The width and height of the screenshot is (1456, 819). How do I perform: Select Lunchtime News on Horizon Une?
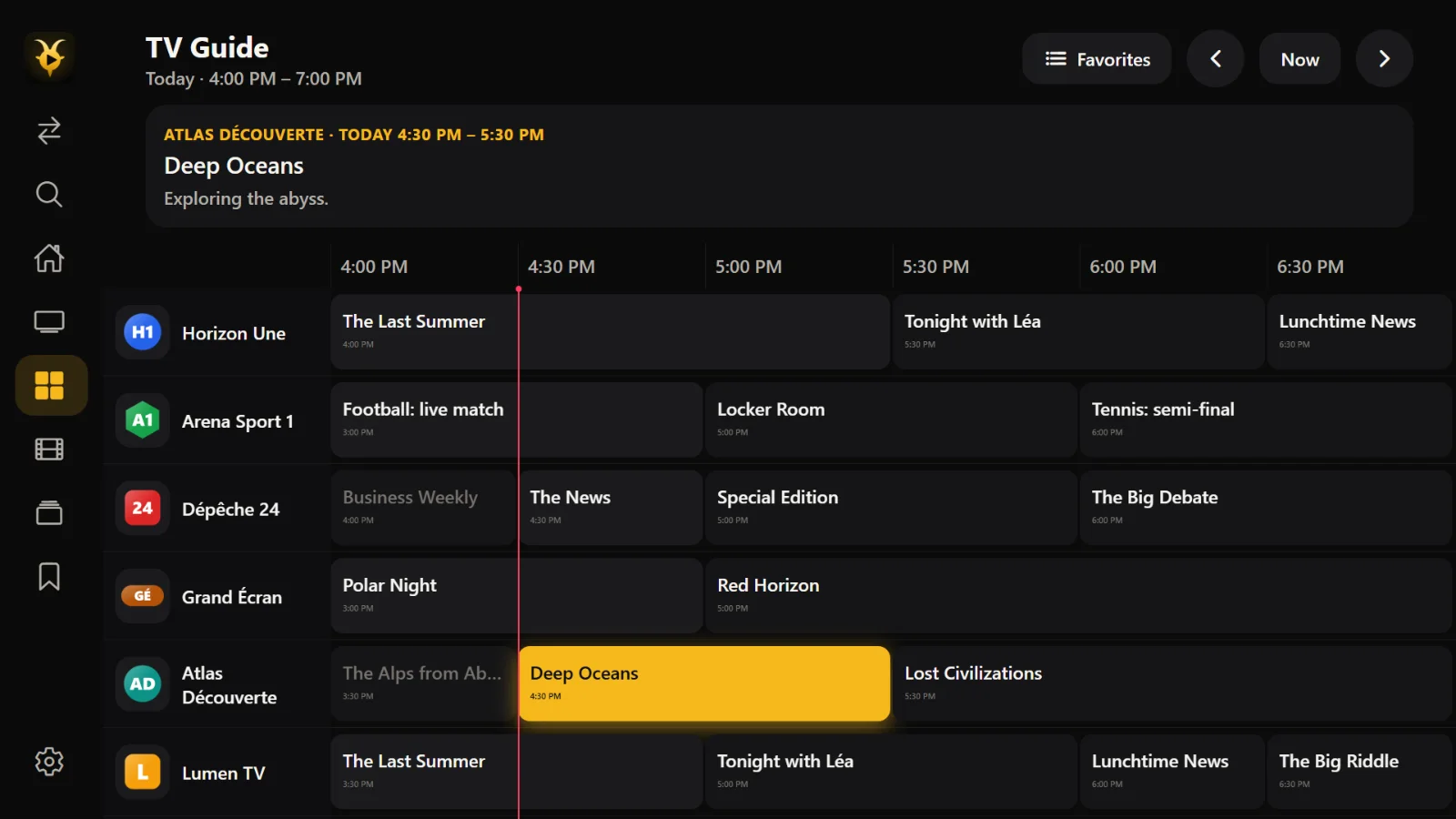coord(1360,331)
